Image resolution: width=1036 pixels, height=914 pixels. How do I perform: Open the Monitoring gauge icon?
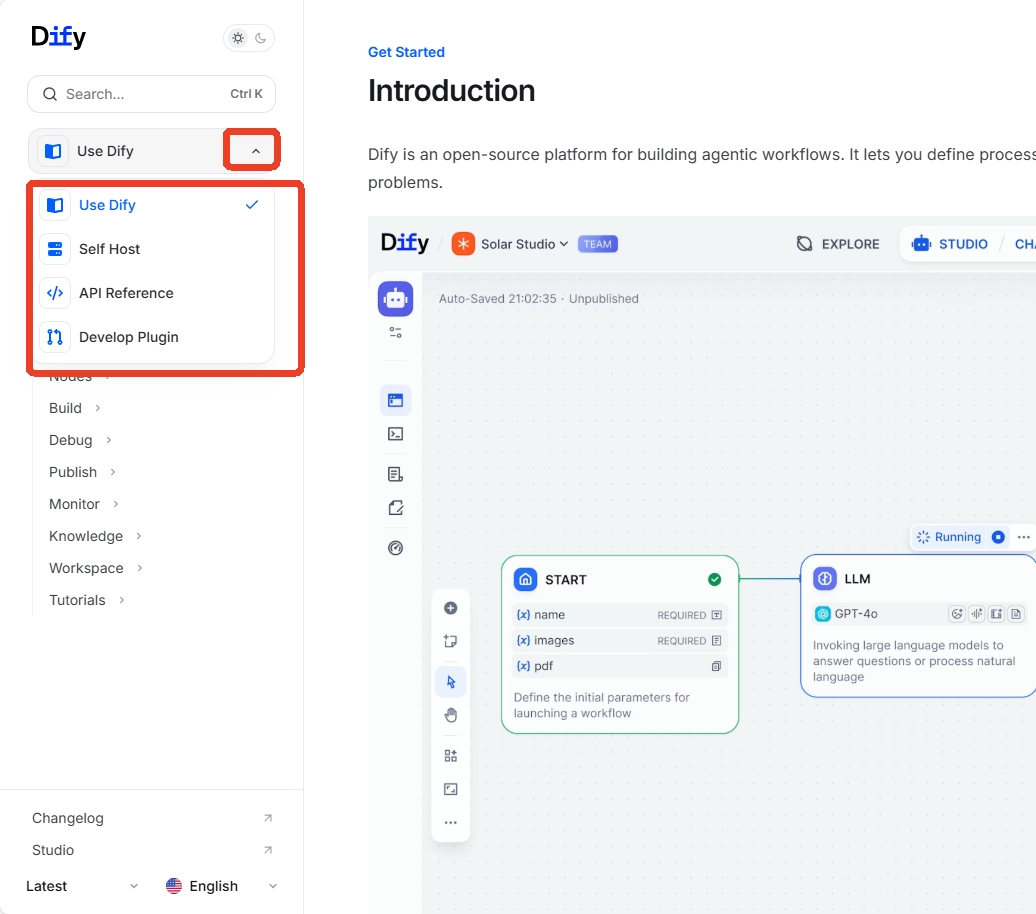(396, 548)
